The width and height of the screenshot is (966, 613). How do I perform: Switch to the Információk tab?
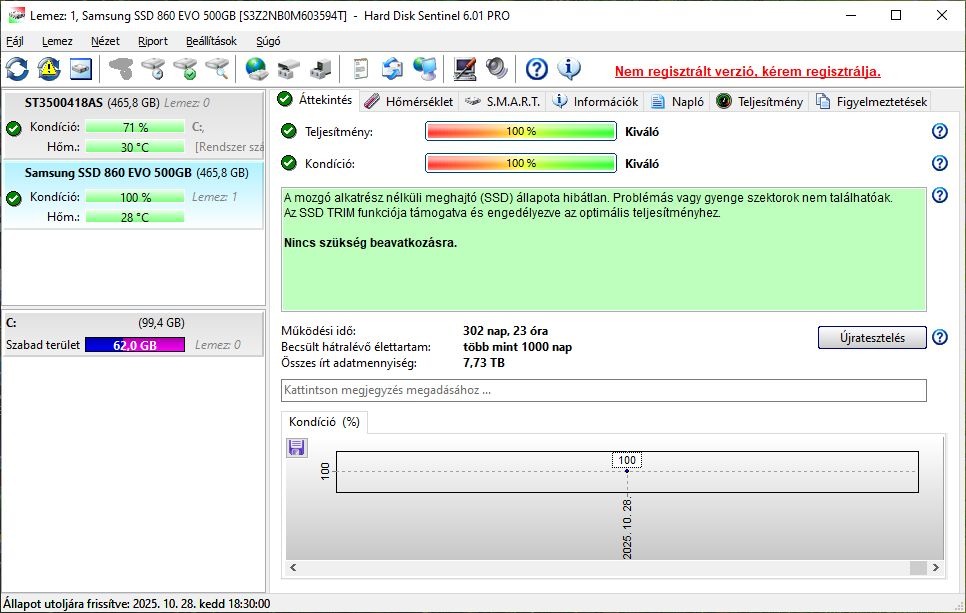pyautogui.click(x=596, y=102)
